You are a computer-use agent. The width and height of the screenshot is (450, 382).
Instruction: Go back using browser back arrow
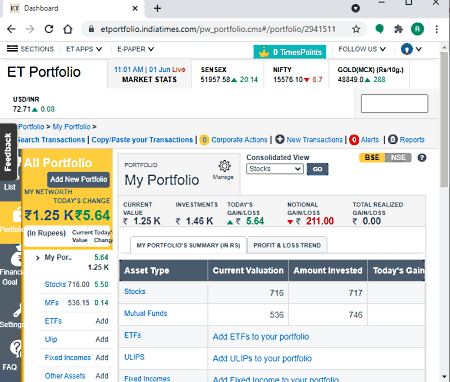[x=11, y=29]
